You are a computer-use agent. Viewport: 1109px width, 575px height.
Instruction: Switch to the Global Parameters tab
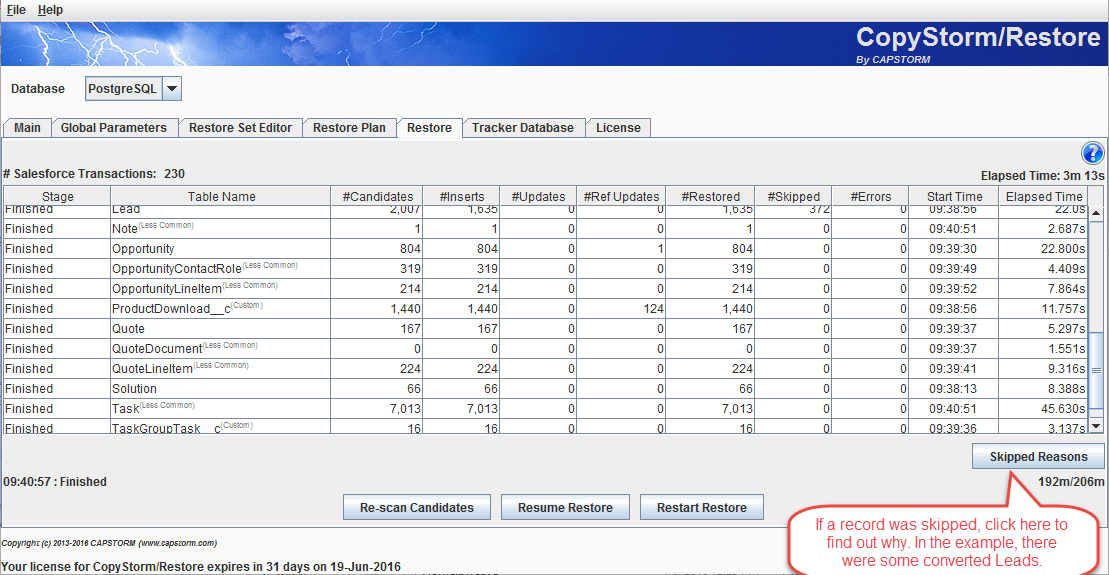114,128
